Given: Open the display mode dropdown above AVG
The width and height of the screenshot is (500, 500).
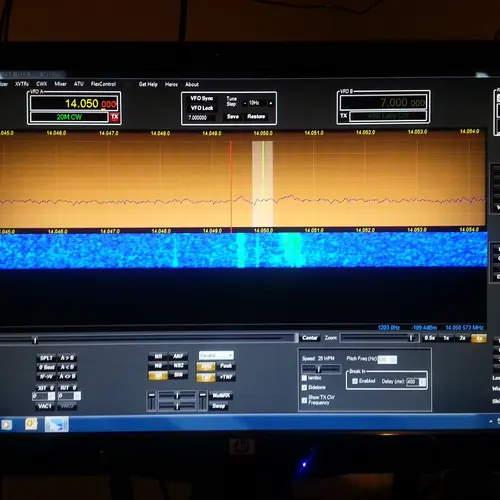Looking at the screenshot, I should click(216, 355).
